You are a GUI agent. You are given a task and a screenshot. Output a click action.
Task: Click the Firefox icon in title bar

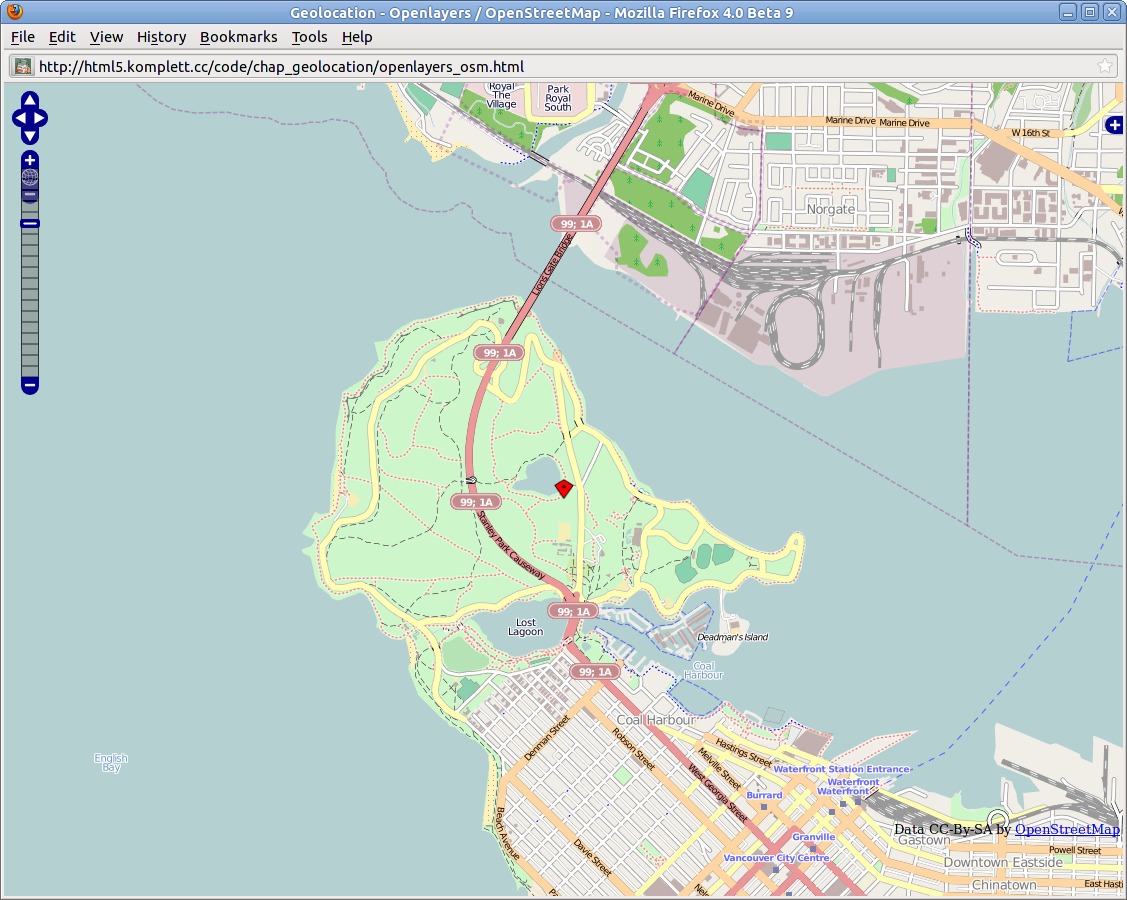tap(13, 12)
